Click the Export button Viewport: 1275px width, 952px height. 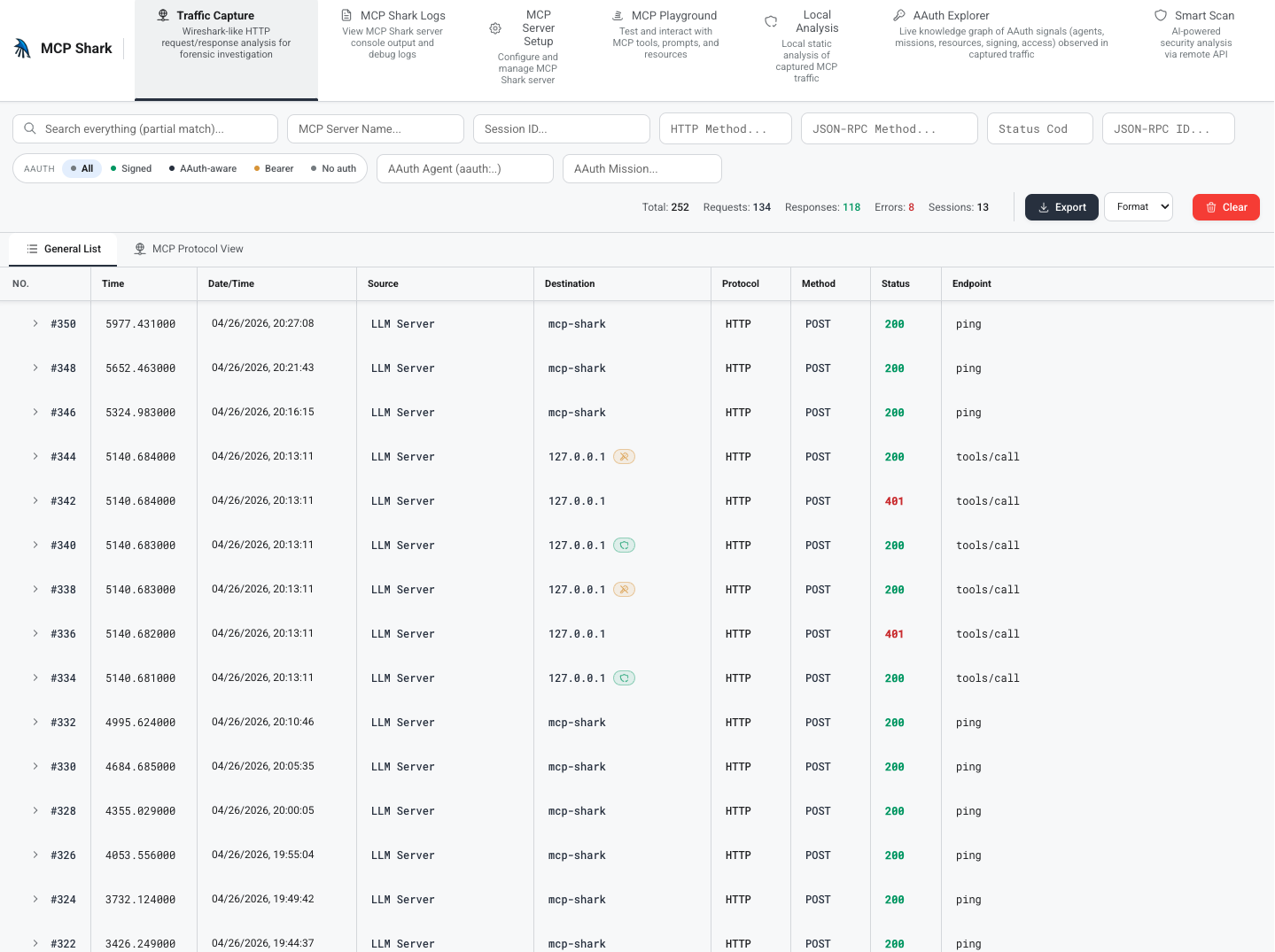point(1061,207)
